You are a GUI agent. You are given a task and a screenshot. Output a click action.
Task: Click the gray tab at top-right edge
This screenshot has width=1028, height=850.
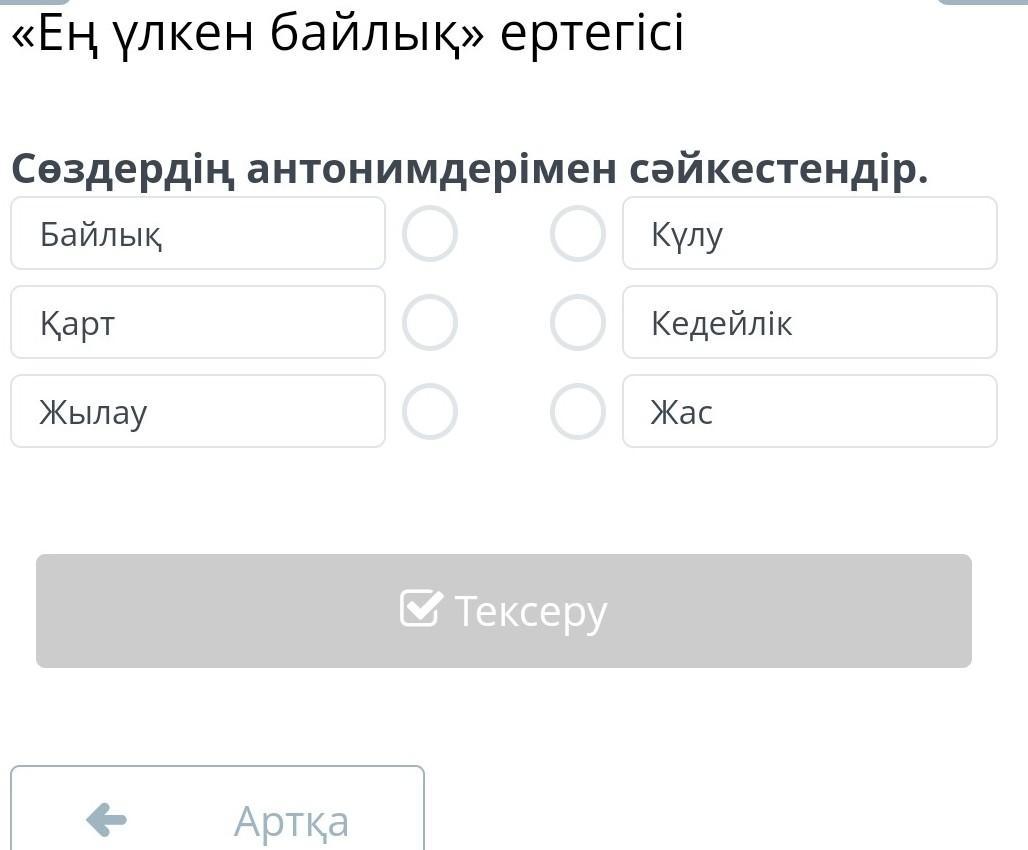(x=982, y=3)
